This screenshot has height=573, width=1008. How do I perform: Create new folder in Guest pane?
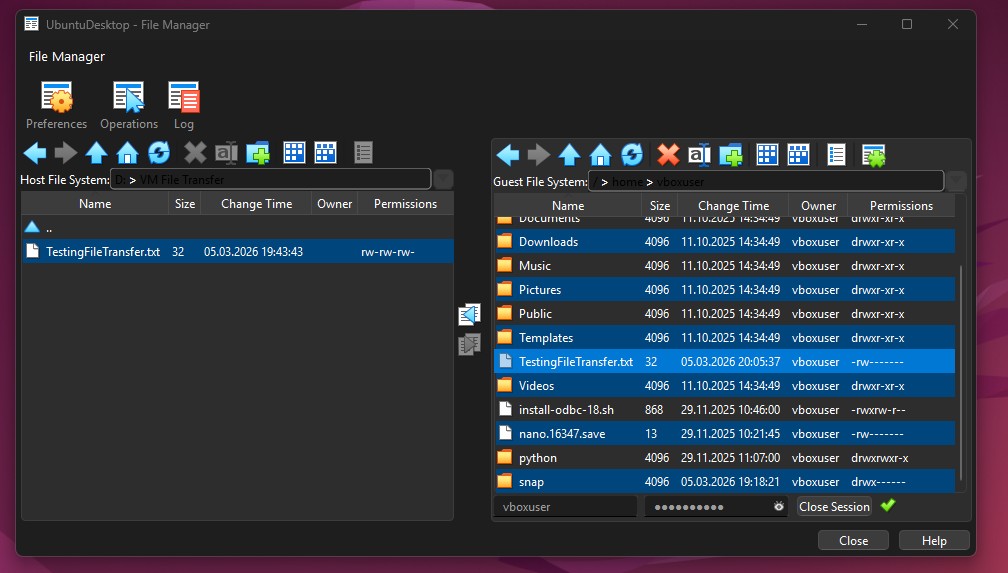[731, 155]
